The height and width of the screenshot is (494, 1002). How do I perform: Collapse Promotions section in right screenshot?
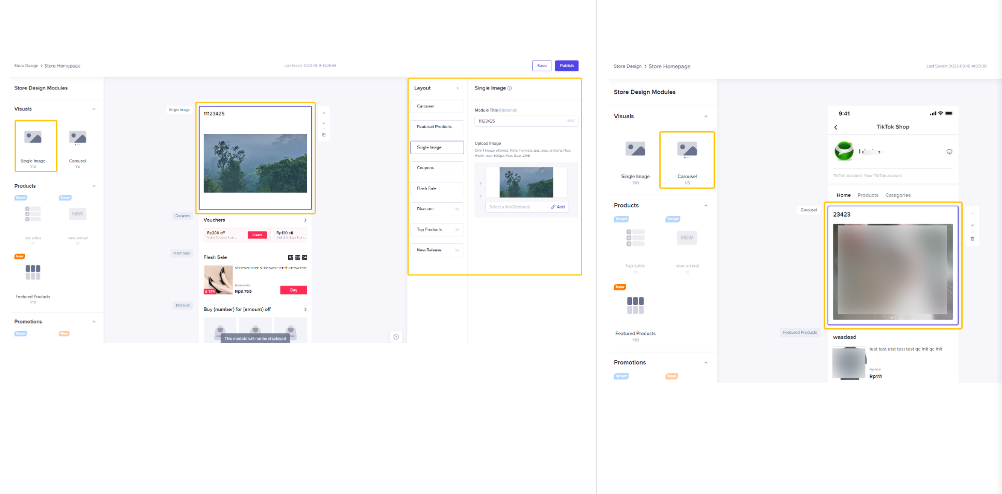coord(706,362)
